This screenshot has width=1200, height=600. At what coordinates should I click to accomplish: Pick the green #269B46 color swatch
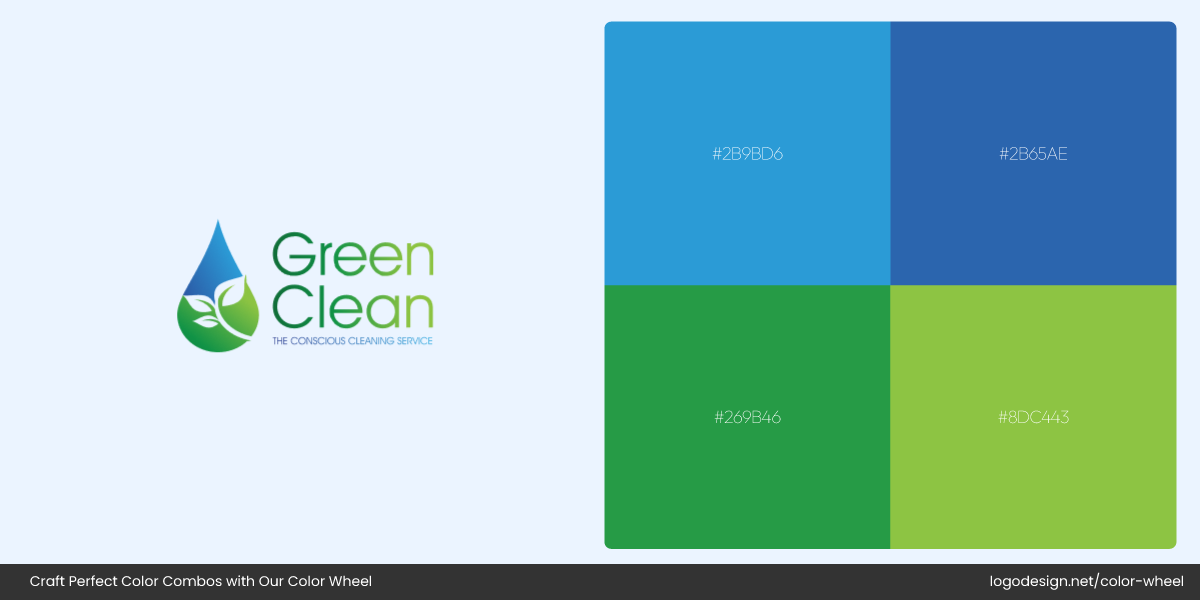click(x=747, y=417)
